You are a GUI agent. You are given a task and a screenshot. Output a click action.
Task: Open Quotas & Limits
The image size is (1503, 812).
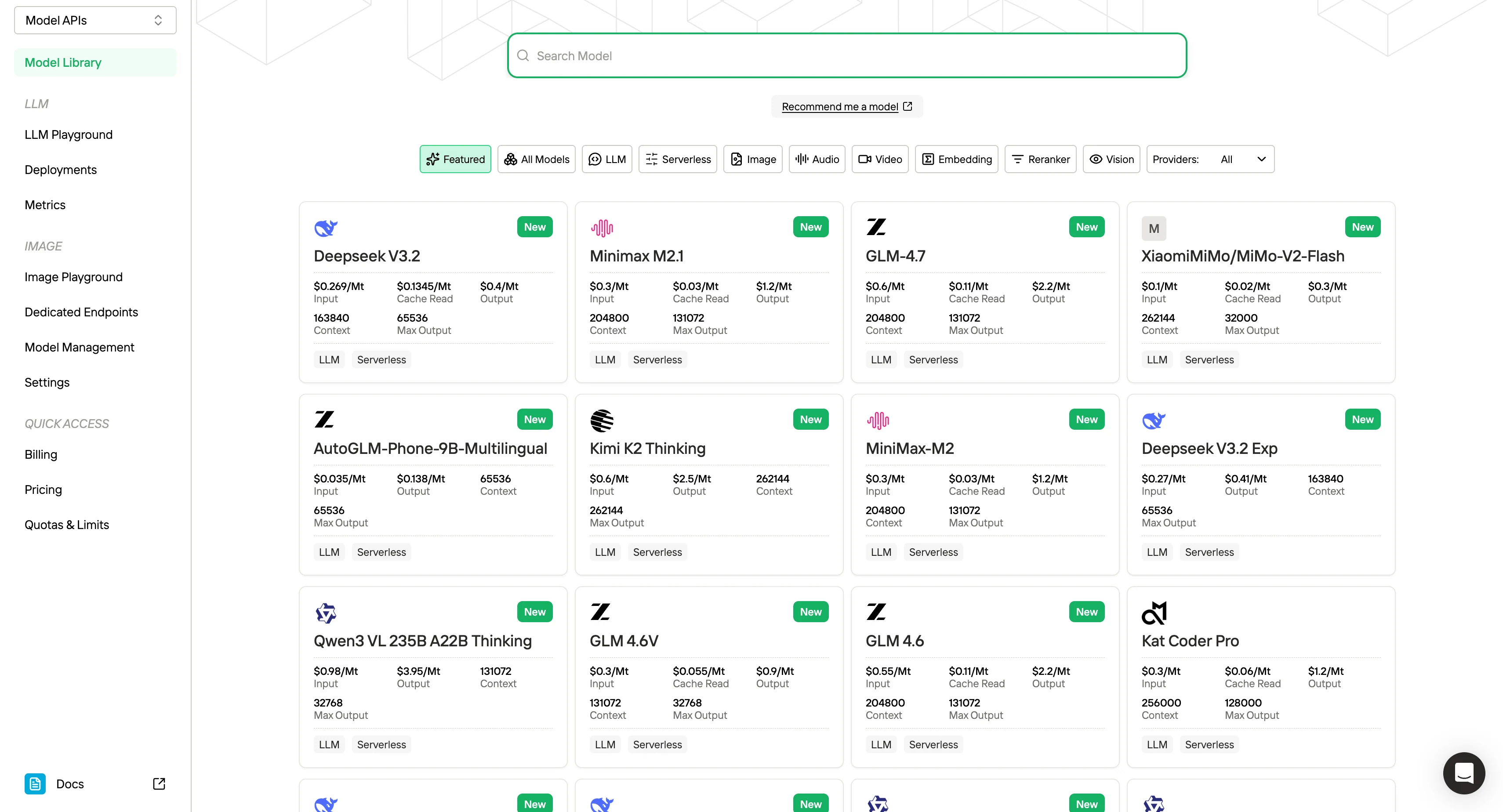(x=66, y=525)
